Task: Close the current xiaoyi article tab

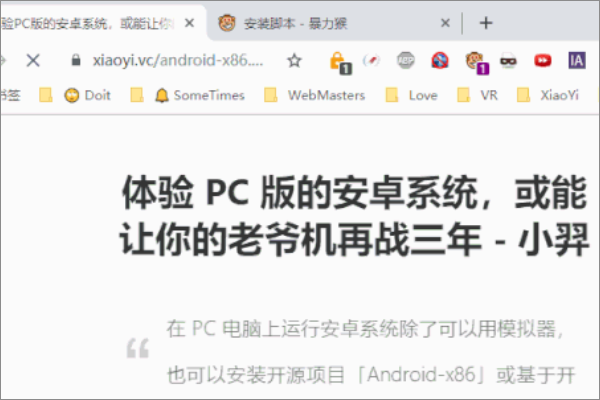Action: pos(189,23)
